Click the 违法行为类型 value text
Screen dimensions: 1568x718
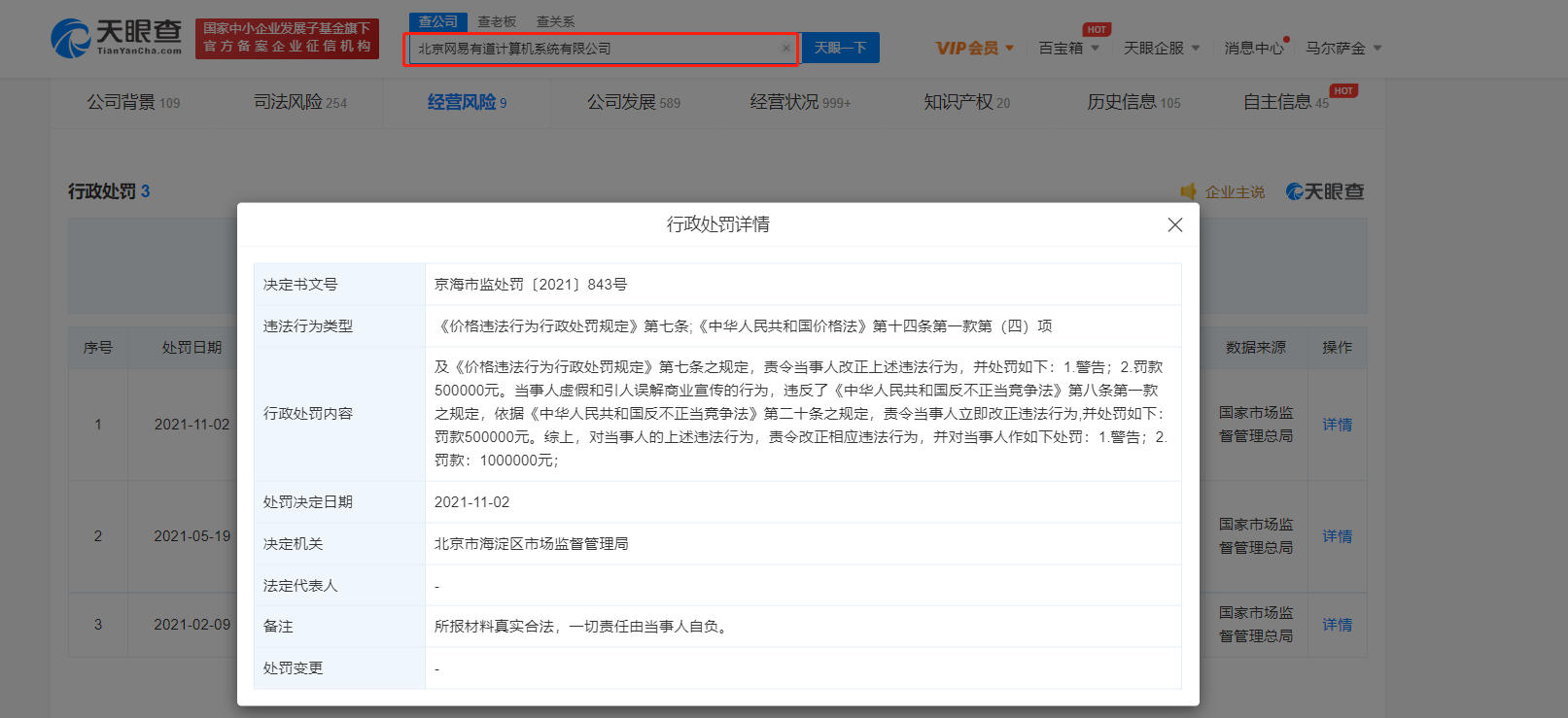[744, 326]
